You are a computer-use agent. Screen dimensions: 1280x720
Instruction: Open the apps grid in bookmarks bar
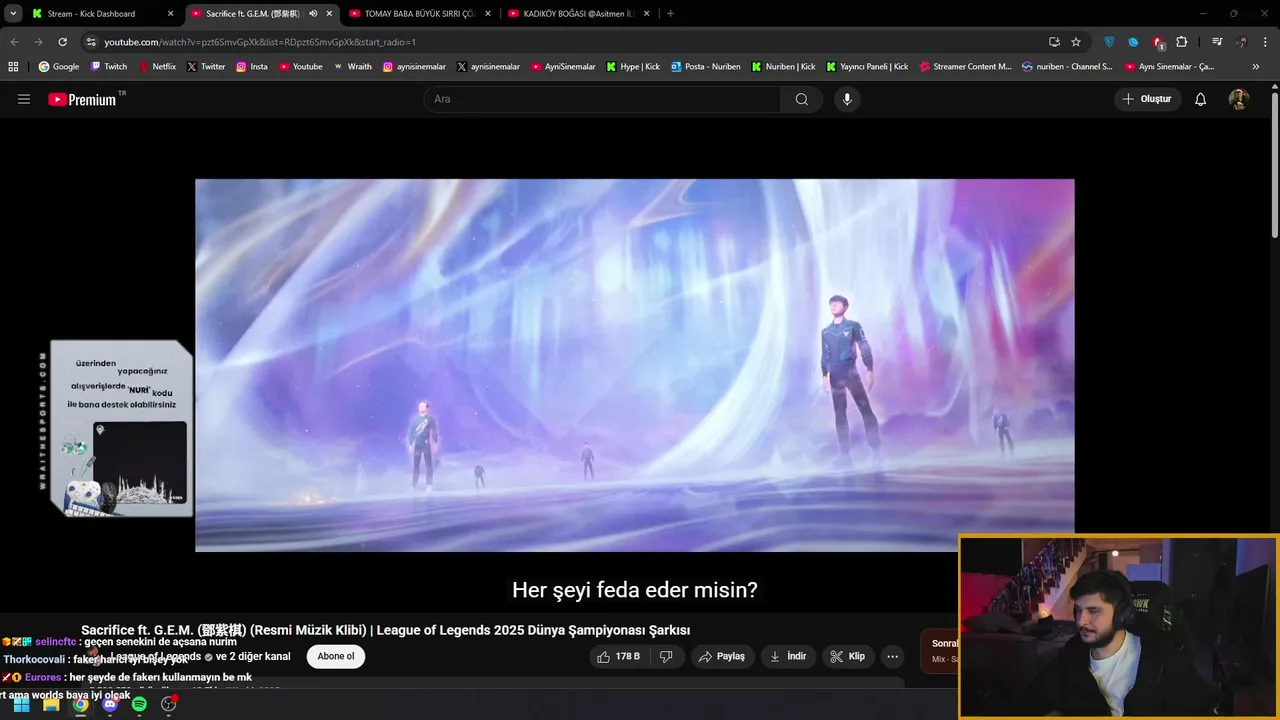coord(13,67)
